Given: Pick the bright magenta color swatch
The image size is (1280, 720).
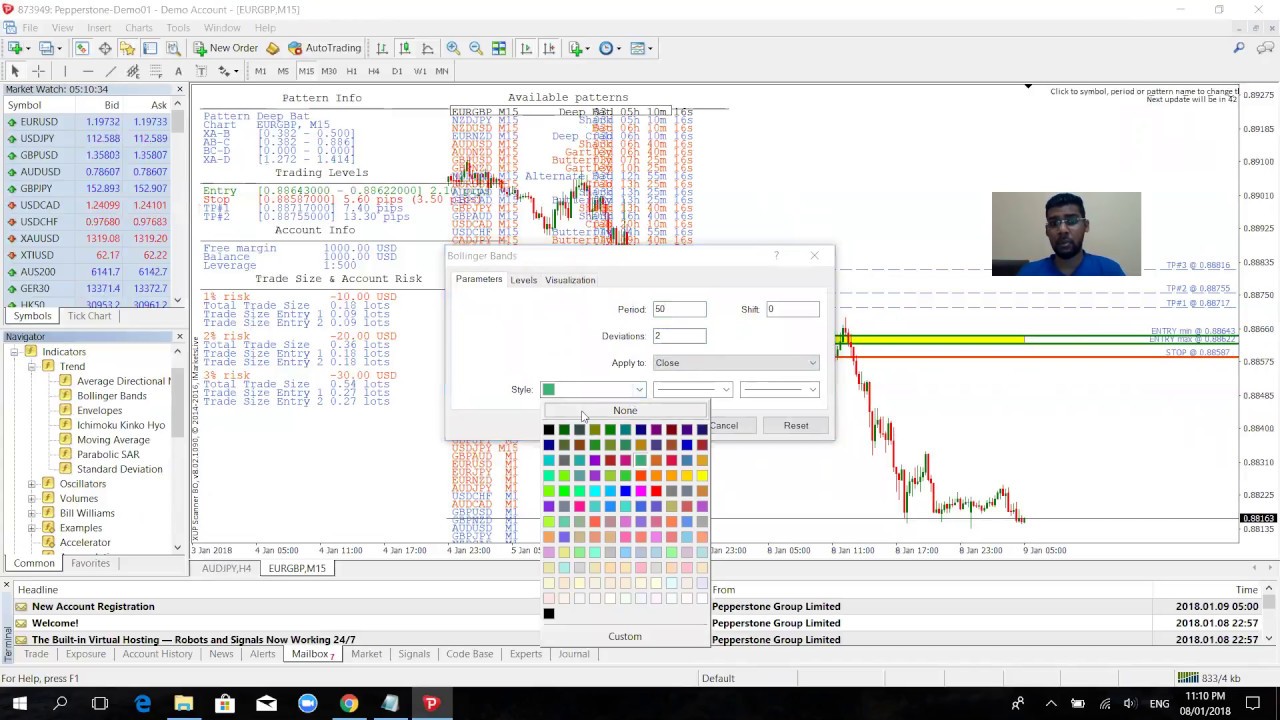Looking at the screenshot, I should click(641, 491).
